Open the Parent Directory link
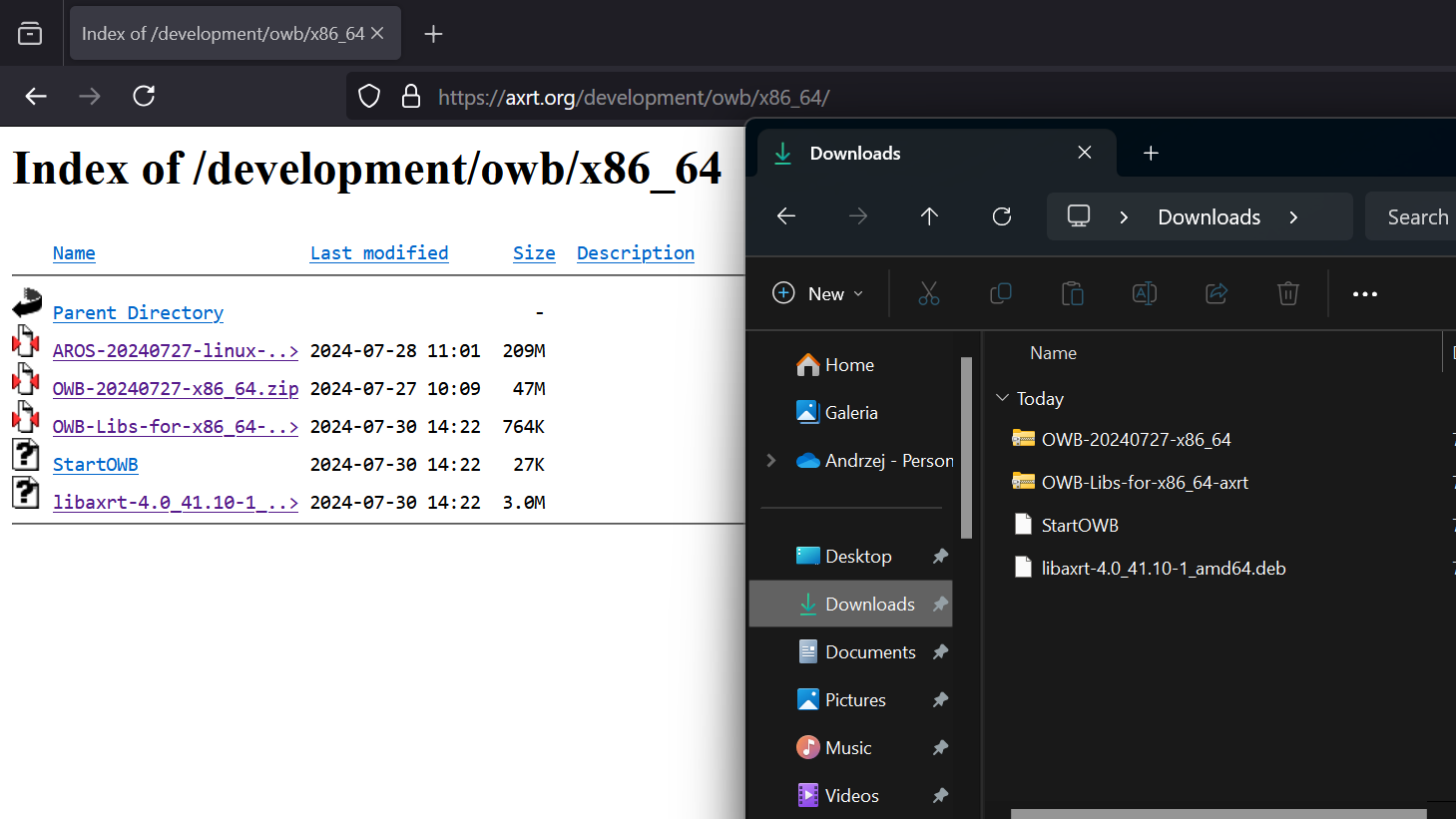 [138, 313]
